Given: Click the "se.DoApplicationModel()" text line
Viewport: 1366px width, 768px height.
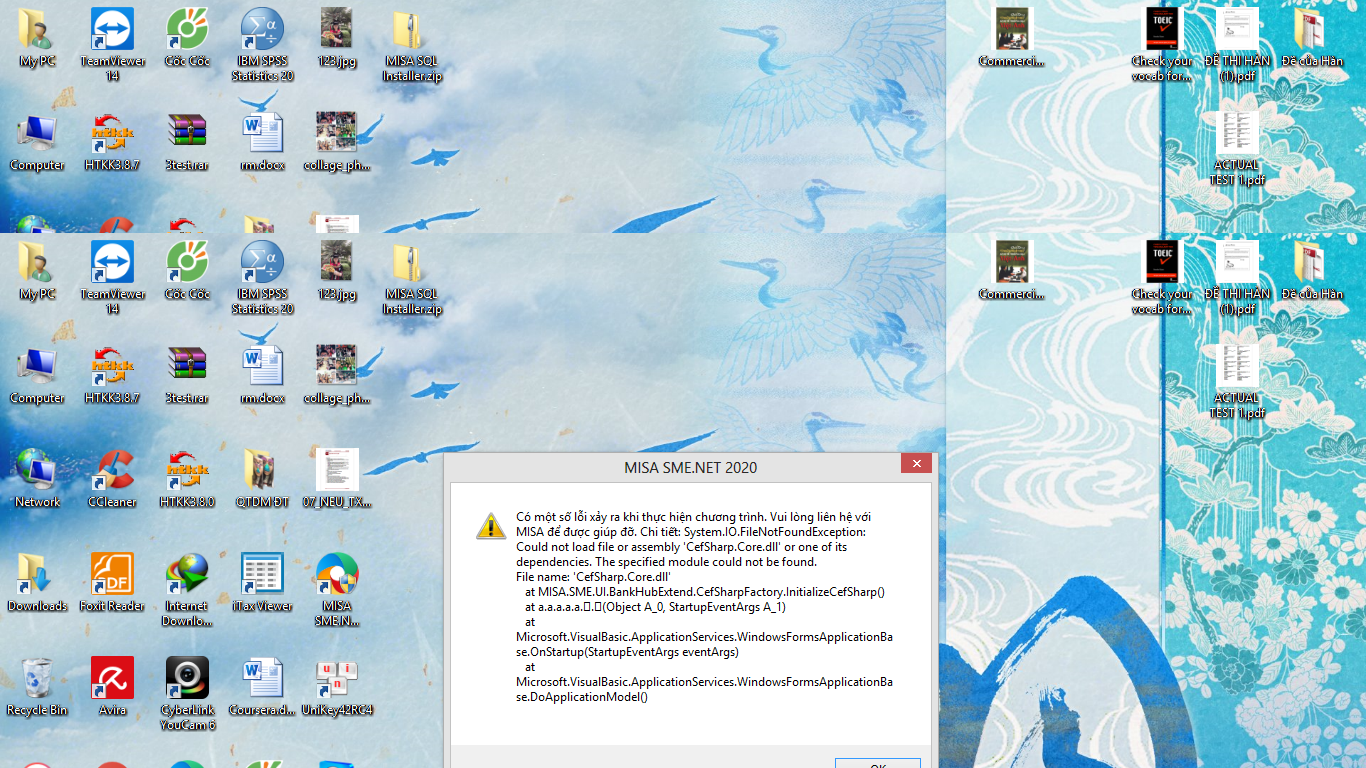Looking at the screenshot, I should click(x=582, y=697).
